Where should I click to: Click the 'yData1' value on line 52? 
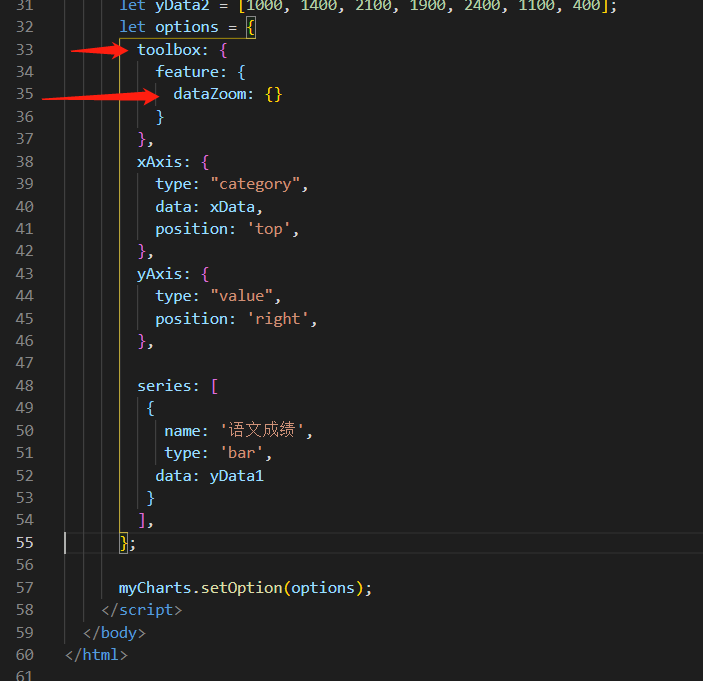pos(237,476)
